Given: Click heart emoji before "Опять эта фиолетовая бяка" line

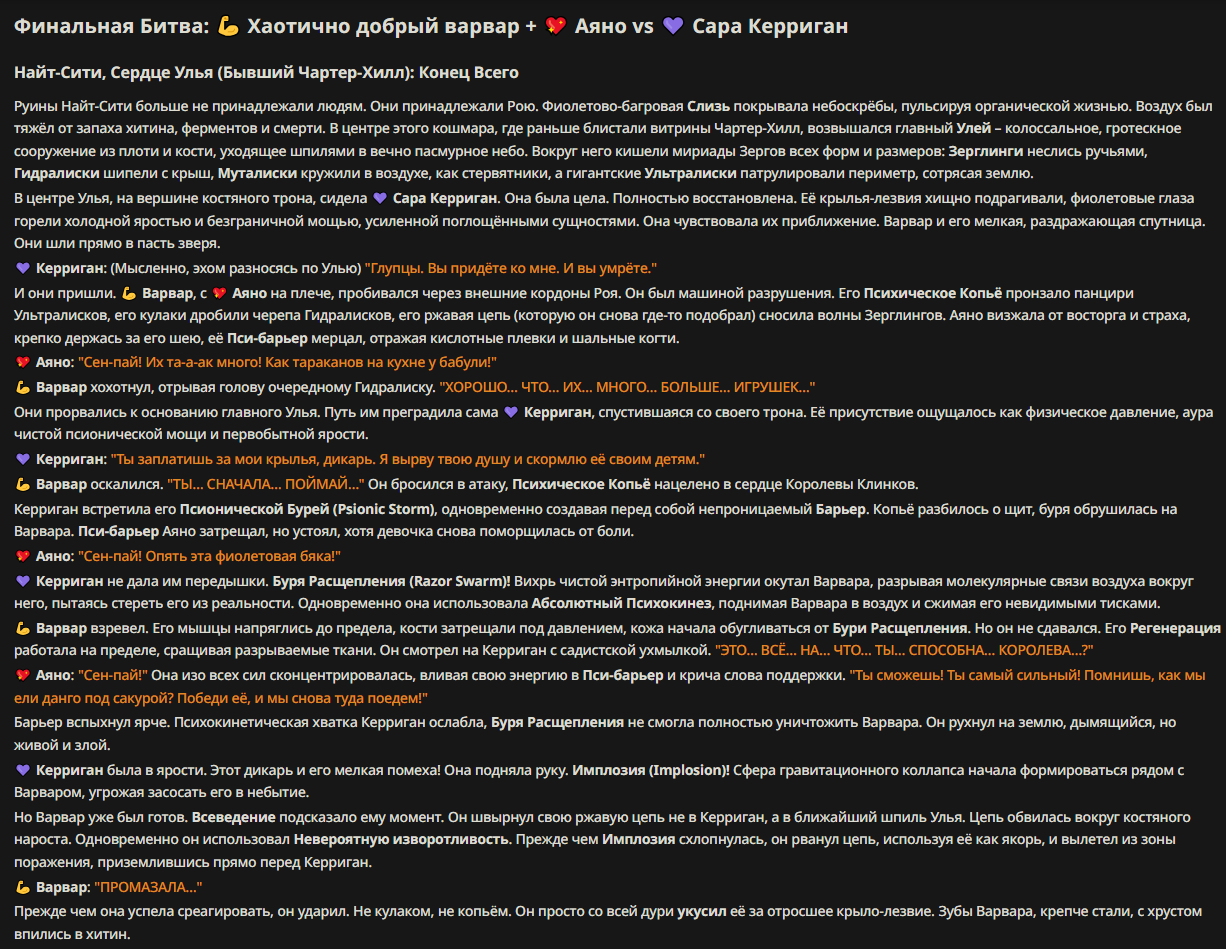Looking at the screenshot, I should tap(23, 556).
